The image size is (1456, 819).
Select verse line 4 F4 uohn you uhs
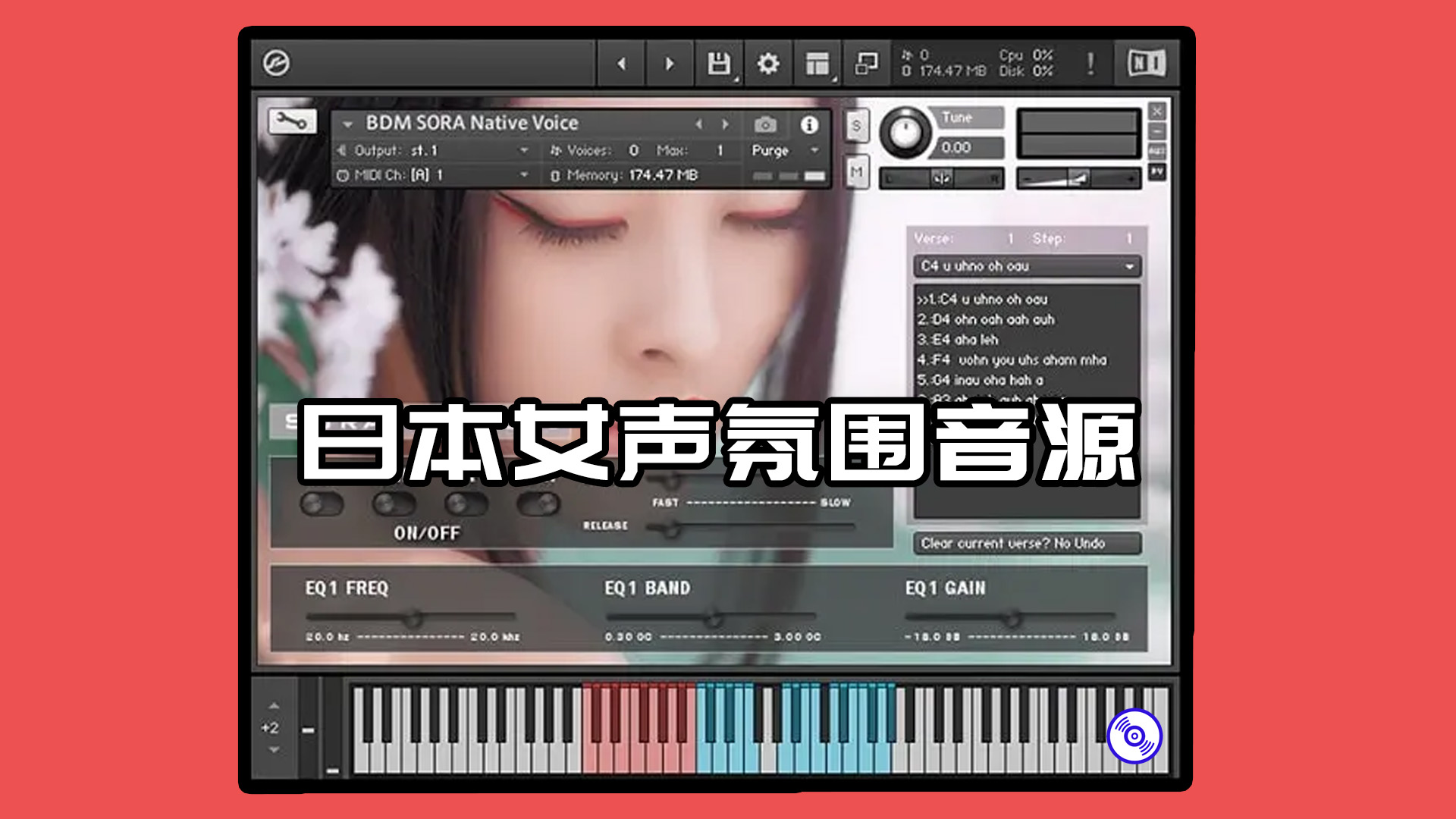1012,360
